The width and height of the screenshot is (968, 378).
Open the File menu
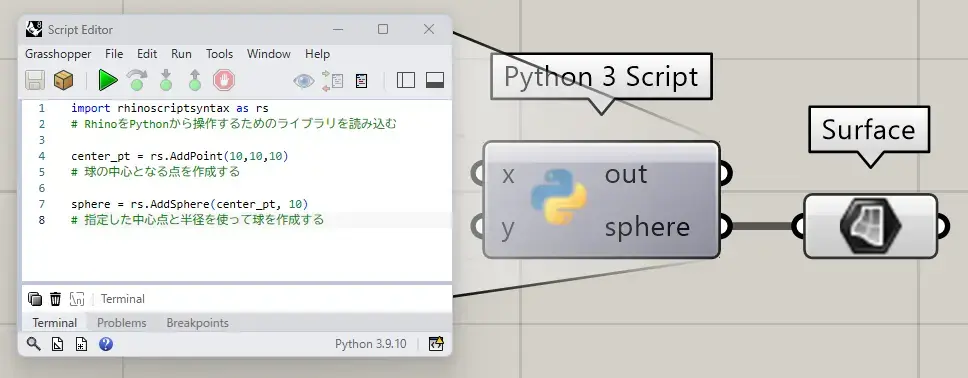click(114, 54)
